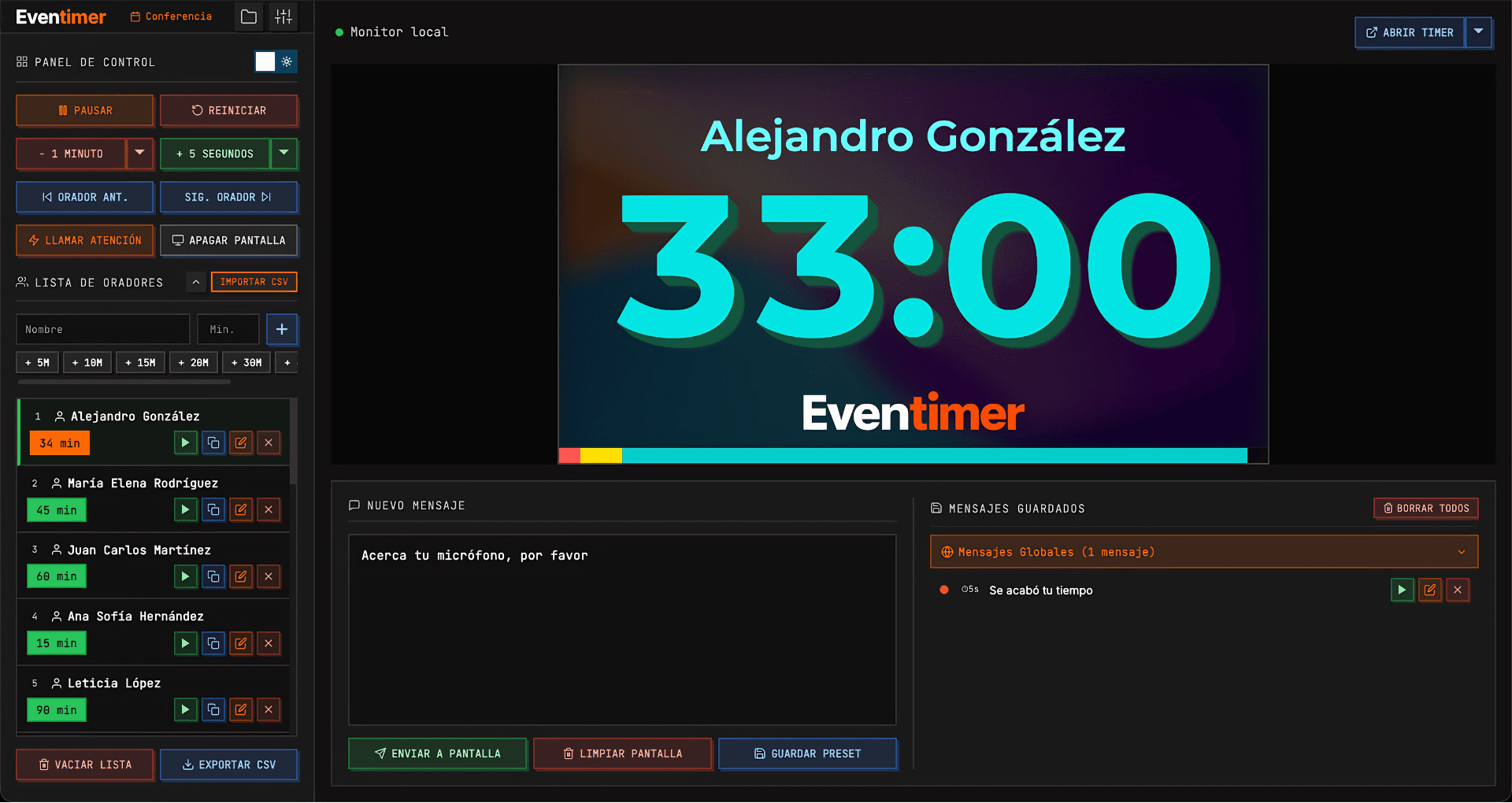Add time with '+ 5 SEGUNDOS'
This screenshot has width=1512, height=803.
coord(215,154)
